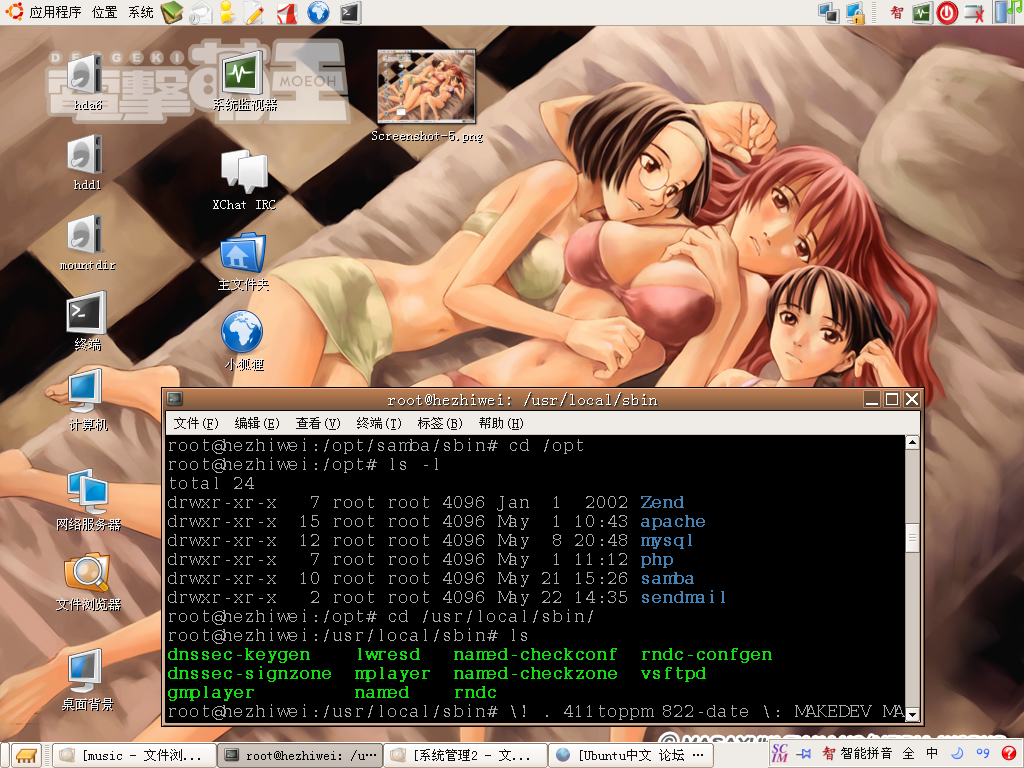Launch 系统监视器 desktop icon

(x=244, y=81)
